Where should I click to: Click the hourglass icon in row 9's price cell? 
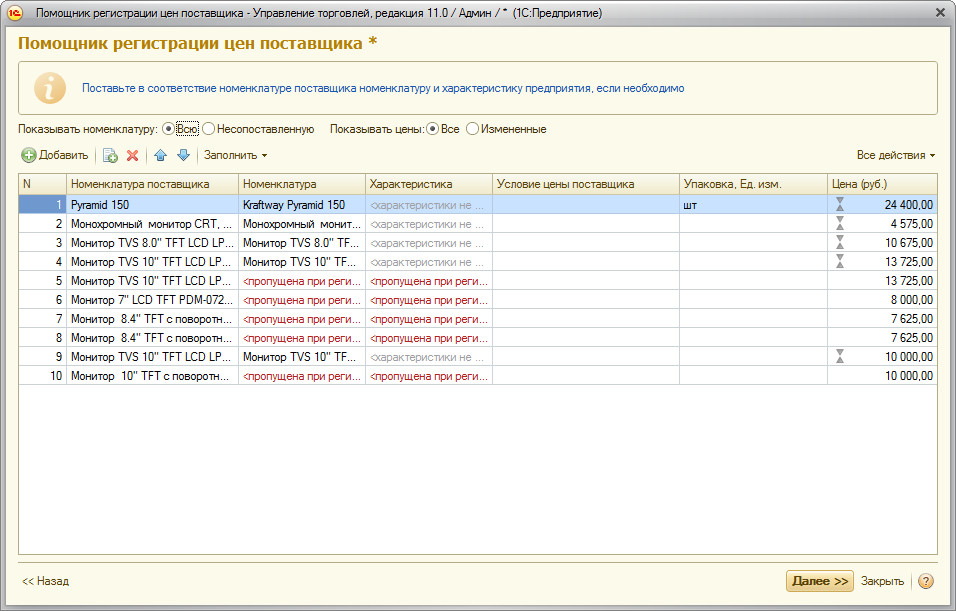(x=840, y=356)
